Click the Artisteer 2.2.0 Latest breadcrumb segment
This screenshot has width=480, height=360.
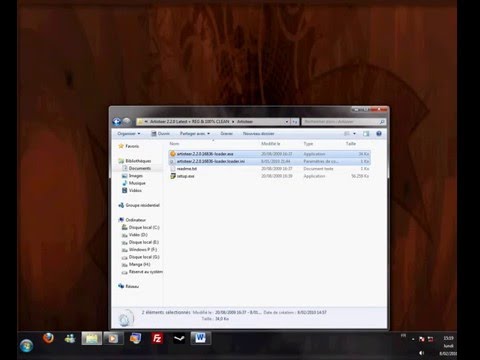[189, 122]
